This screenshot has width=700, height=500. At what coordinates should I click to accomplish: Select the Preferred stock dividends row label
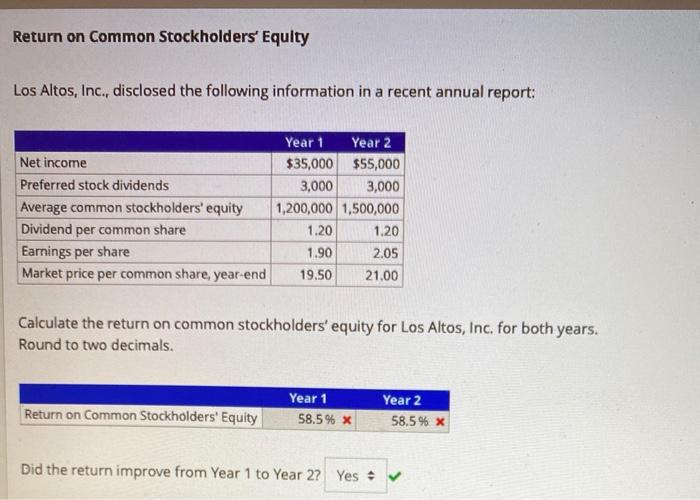94,185
